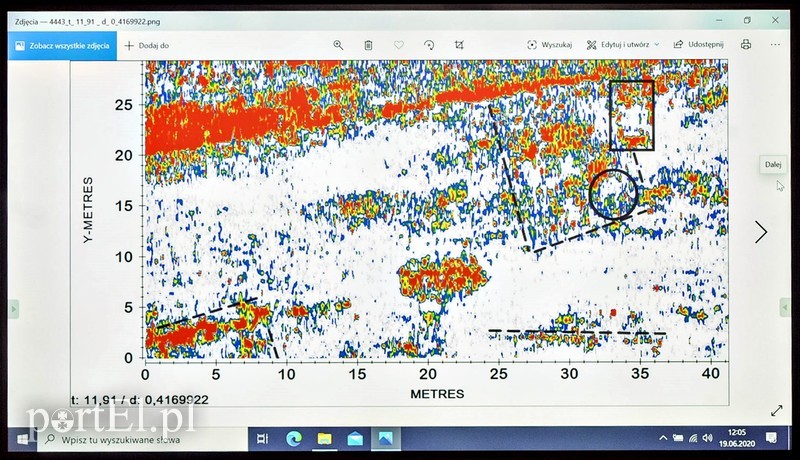Click 'Zobacz wszystkie zdjęcia' button
Image resolution: width=800 pixels, height=460 pixels.
click(x=63, y=45)
